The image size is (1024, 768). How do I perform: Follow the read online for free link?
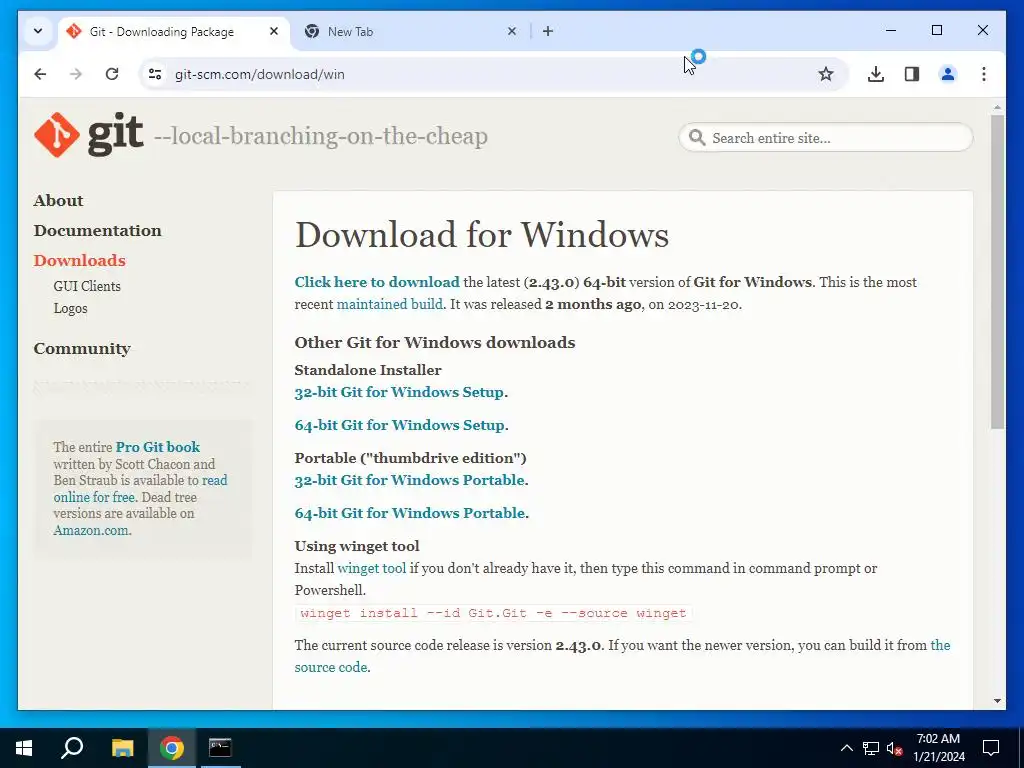click(140, 488)
